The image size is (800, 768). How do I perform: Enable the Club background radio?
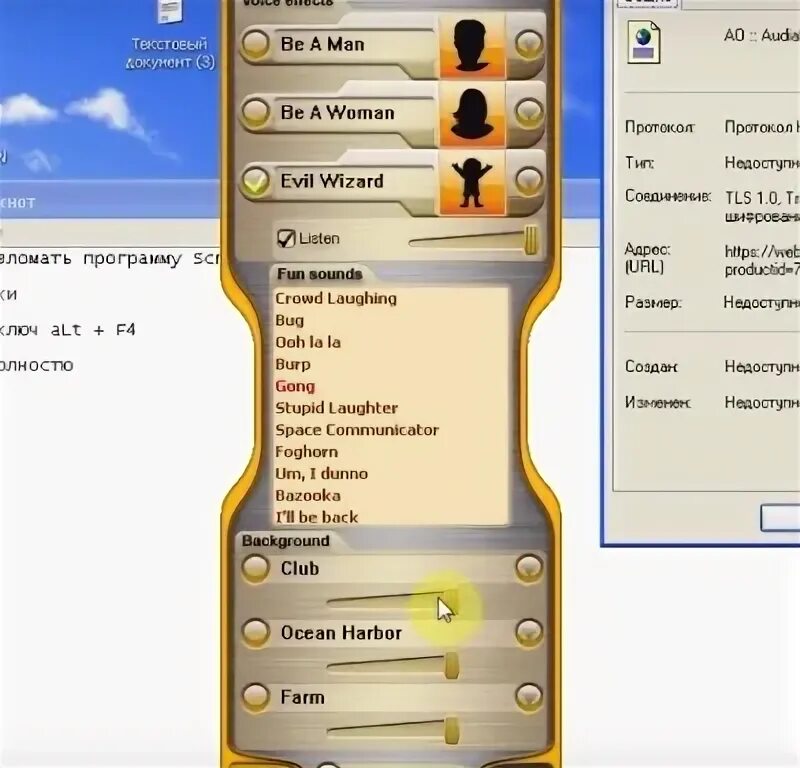(256, 567)
